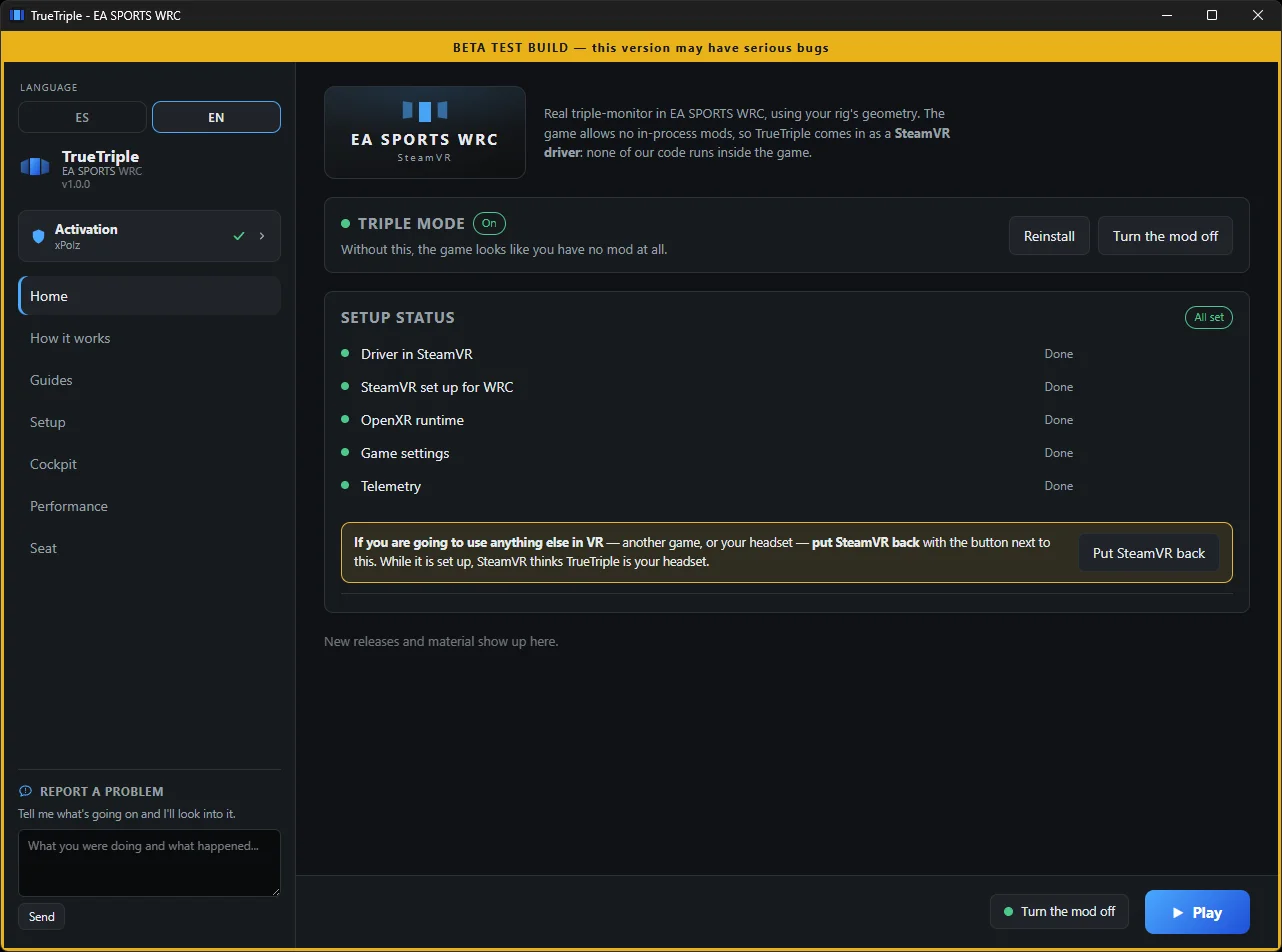This screenshot has height=952, width=1282.
Task: Focus the problem description text box
Action: 149,862
